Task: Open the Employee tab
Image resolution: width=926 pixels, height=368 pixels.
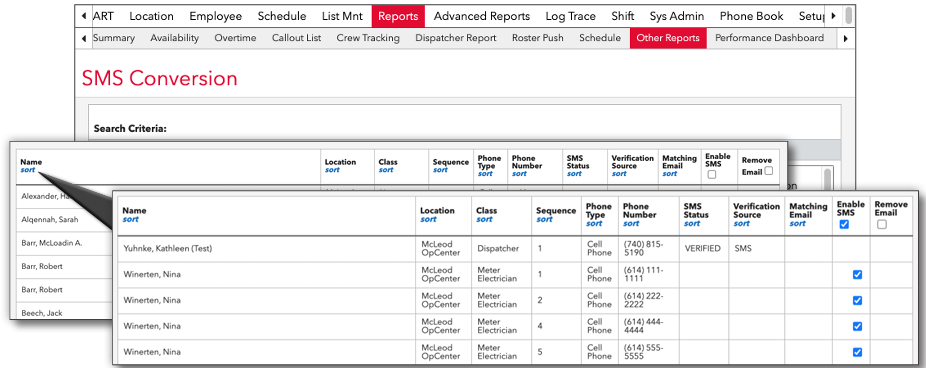Action: (216, 16)
